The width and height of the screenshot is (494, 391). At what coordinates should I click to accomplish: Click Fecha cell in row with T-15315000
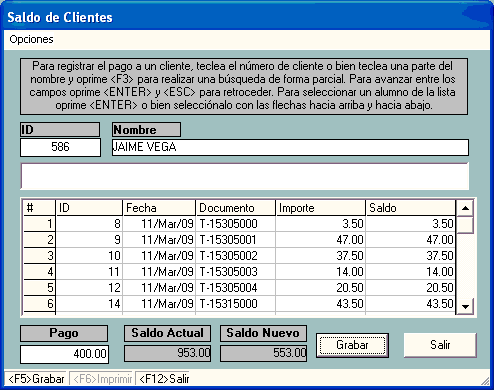coord(159,304)
